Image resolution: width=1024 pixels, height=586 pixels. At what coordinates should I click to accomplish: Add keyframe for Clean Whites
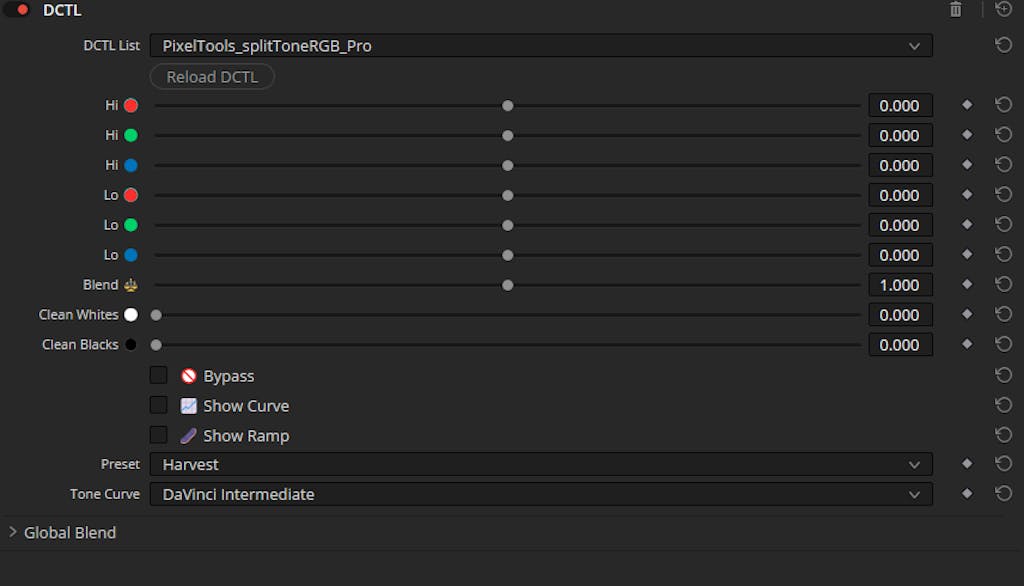pyautogui.click(x=966, y=315)
